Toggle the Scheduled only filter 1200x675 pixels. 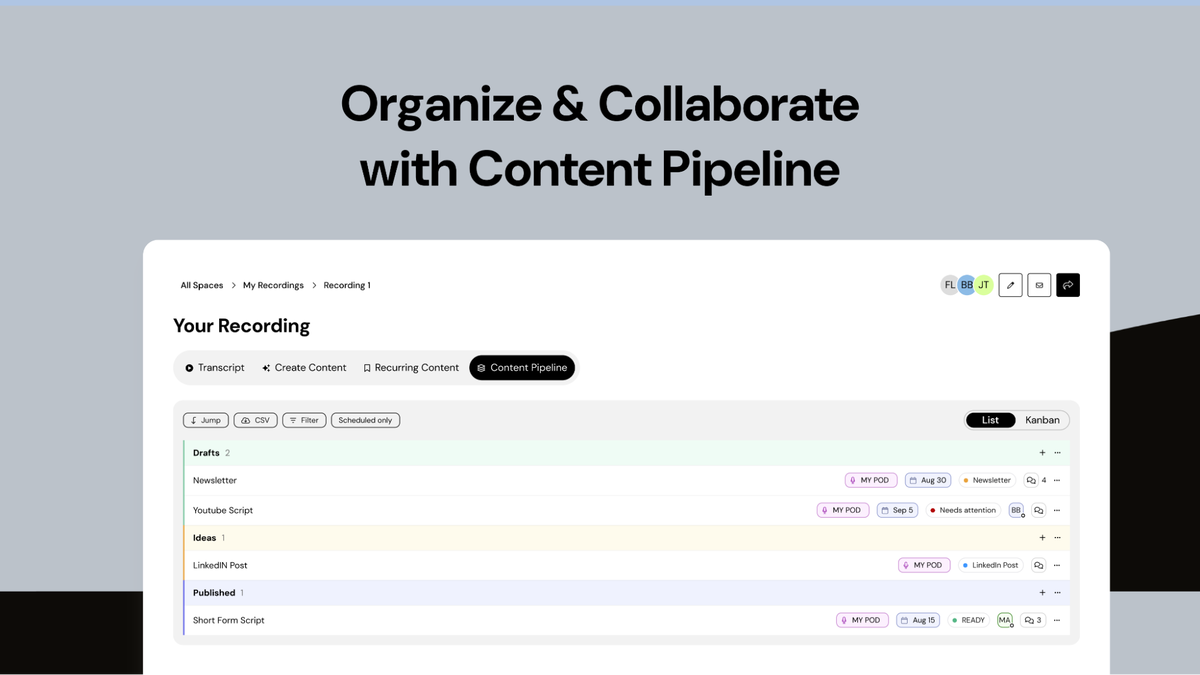point(365,420)
